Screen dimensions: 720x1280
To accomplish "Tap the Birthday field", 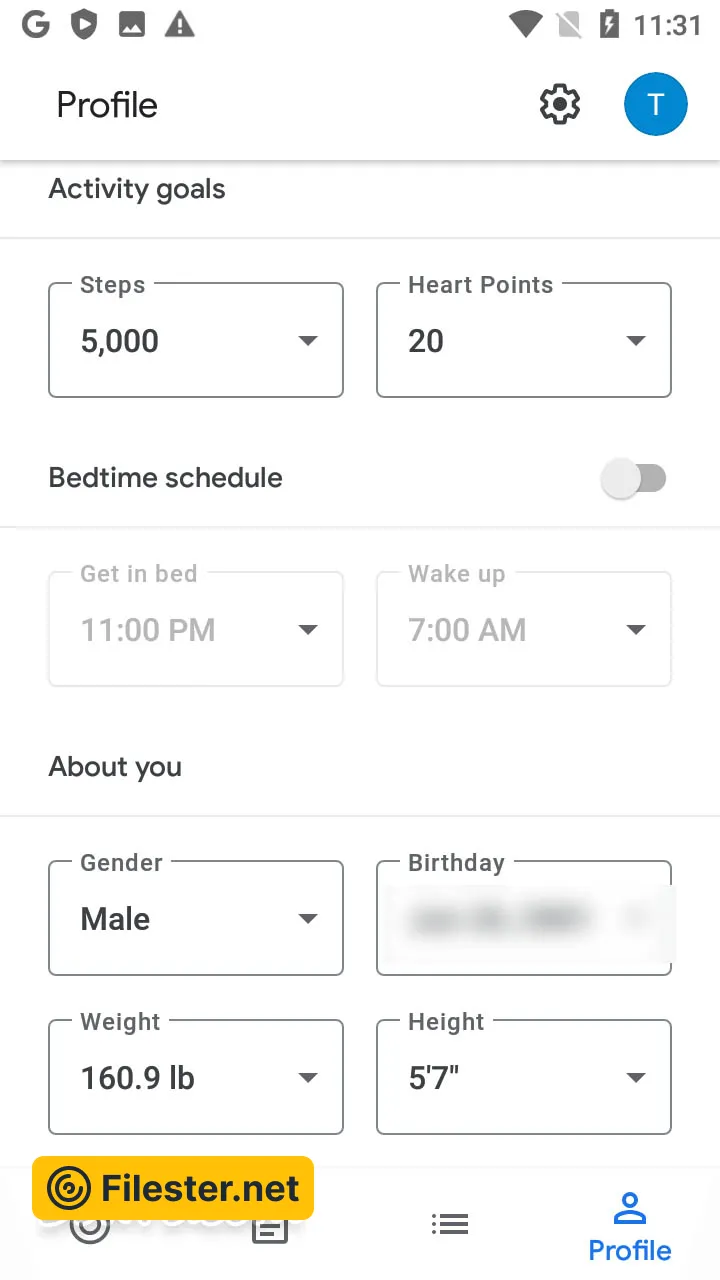I will tap(523, 918).
